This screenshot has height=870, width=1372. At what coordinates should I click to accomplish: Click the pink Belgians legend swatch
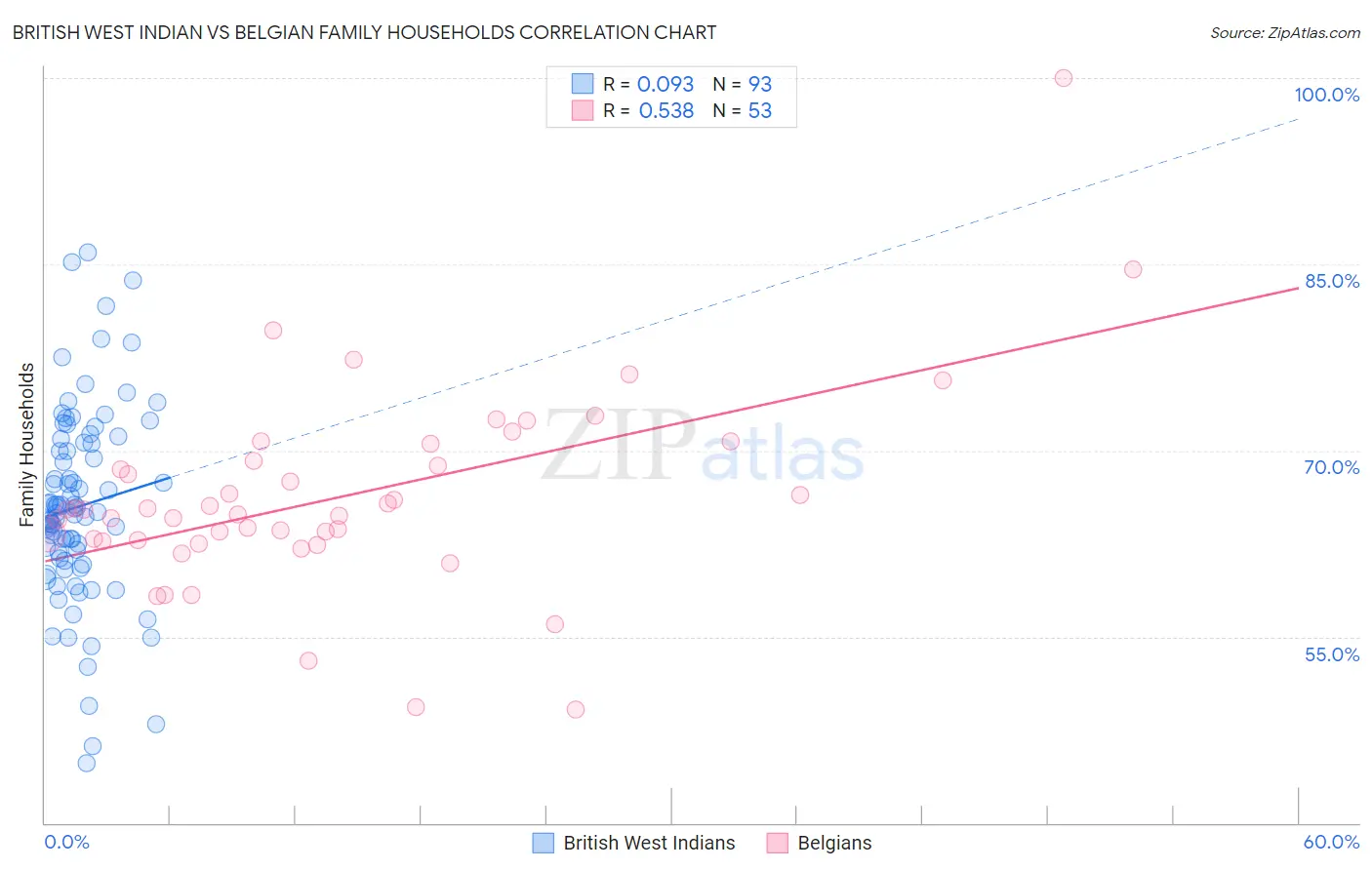pyautogui.click(x=777, y=843)
